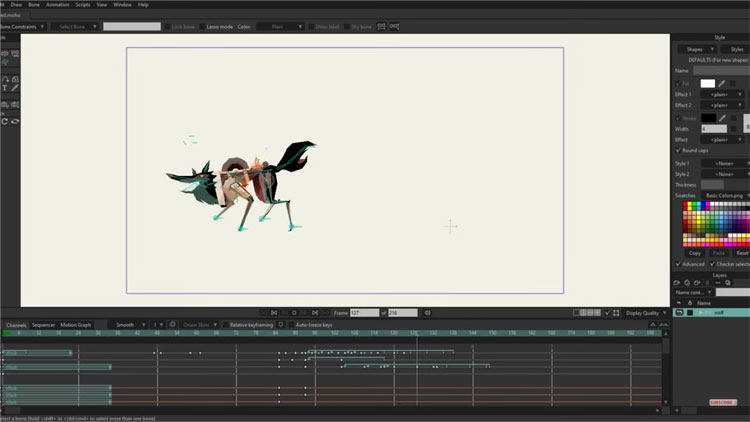Toggle the Shy bone checkbox
The width and height of the screenshot is (750, 422).
click(x=347, y=27)
